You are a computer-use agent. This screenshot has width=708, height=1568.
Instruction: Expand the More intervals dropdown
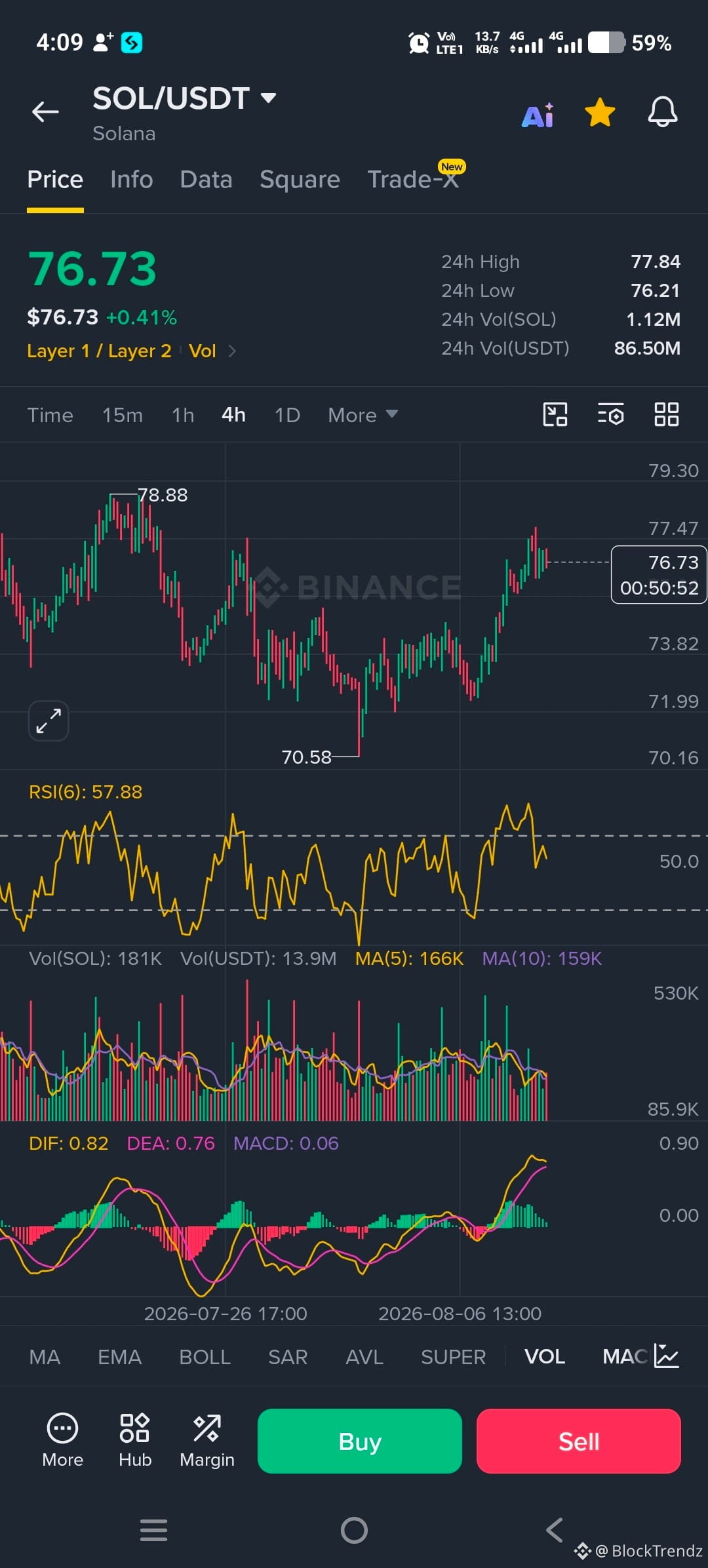(x=363, y=415)
